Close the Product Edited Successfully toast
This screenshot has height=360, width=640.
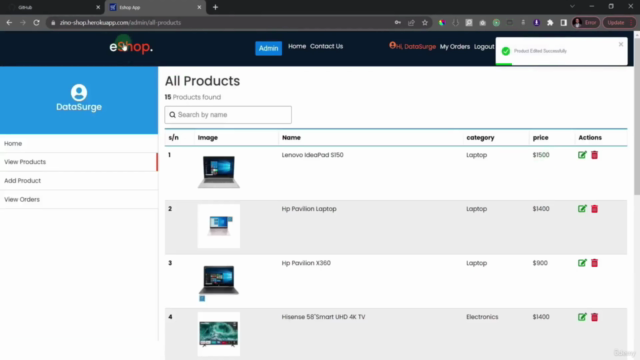tap(621, 44)
